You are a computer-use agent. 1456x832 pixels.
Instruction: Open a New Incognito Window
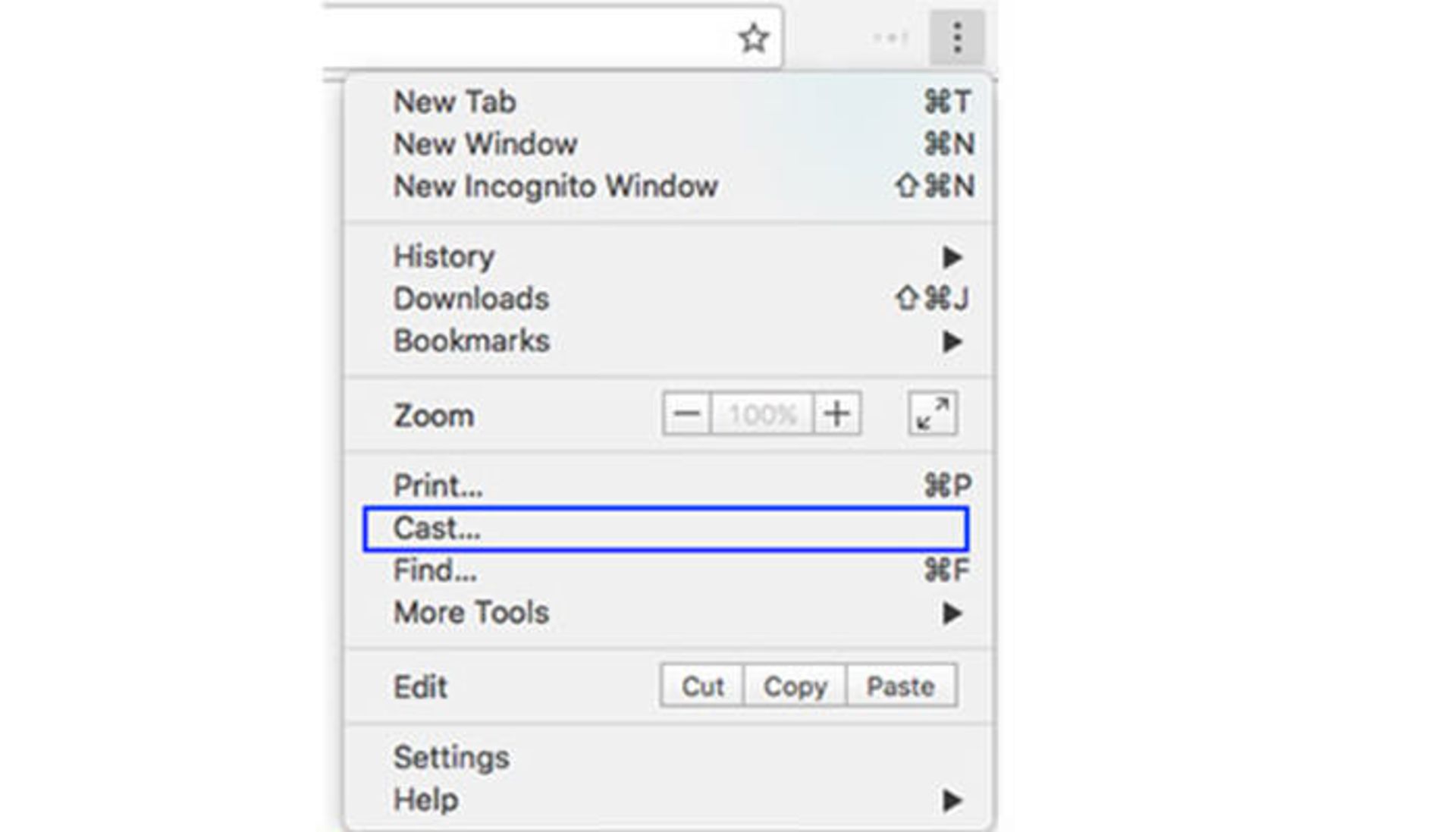[x=555, y=187]
